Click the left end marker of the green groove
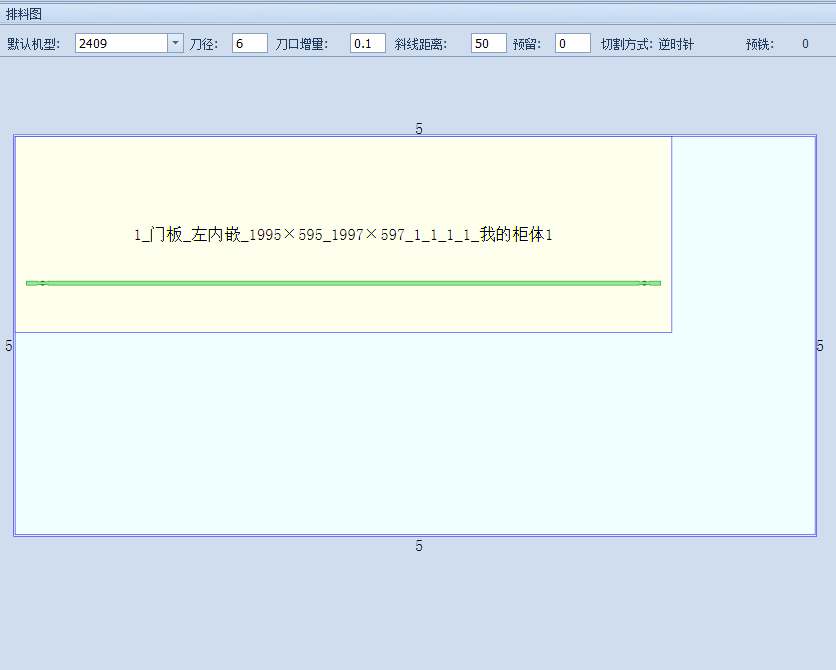Image resolution: width=836 pixels, height=670 pixels. tap(42, 283)
